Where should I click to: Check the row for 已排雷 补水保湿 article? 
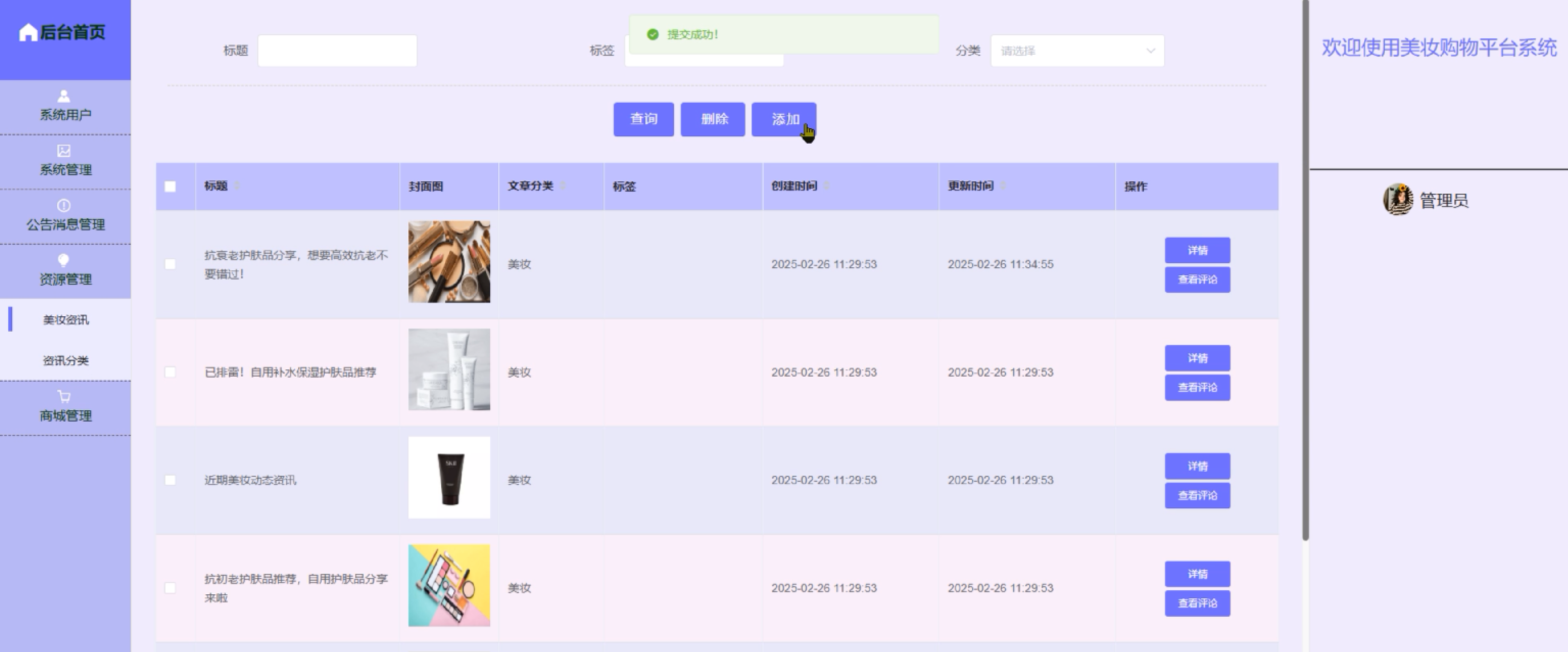point(171,372)
